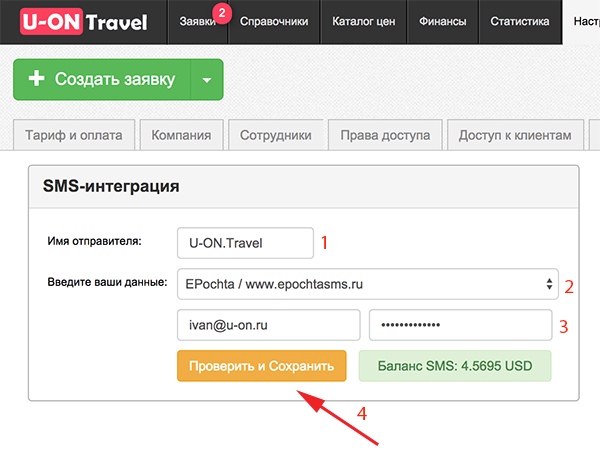Viewport: 600px width, 458px height.
Task: Open the Сотрудники tab
Action: [x=277, y=136]
